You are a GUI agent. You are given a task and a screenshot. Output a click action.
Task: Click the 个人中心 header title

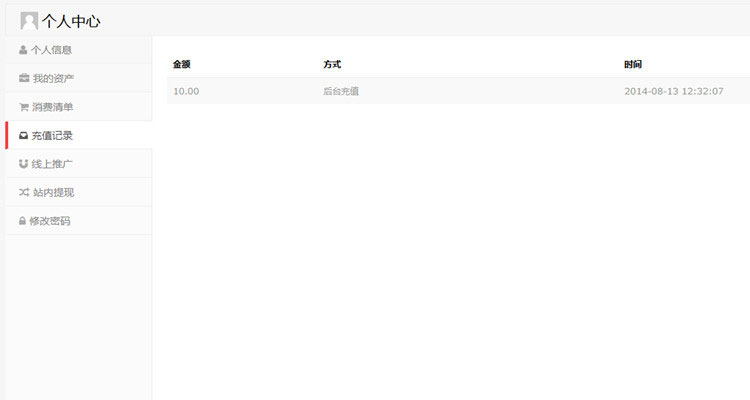71,20
